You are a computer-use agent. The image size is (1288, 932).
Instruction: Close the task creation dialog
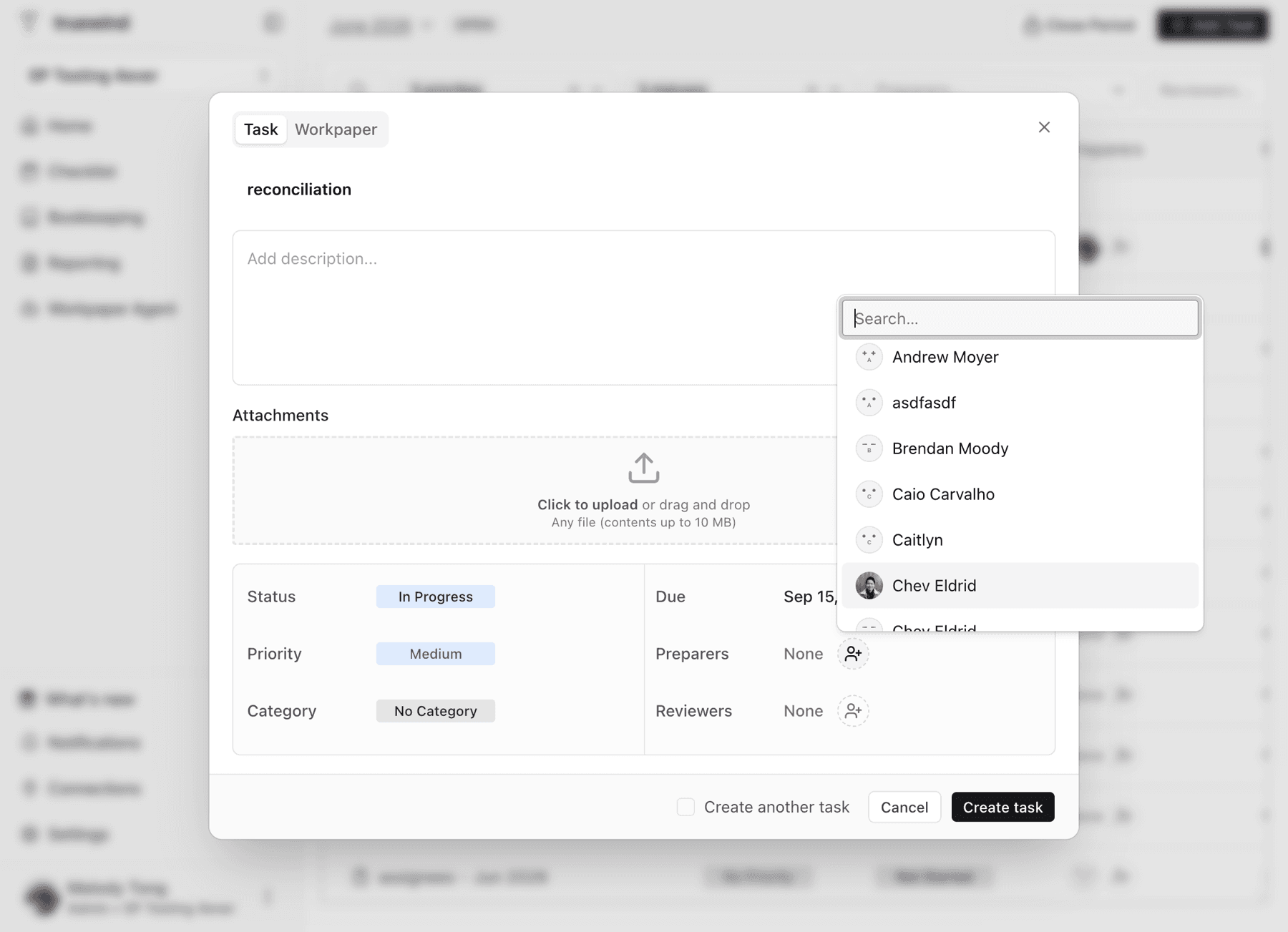pyautogui.click(x=1044, y=127)
